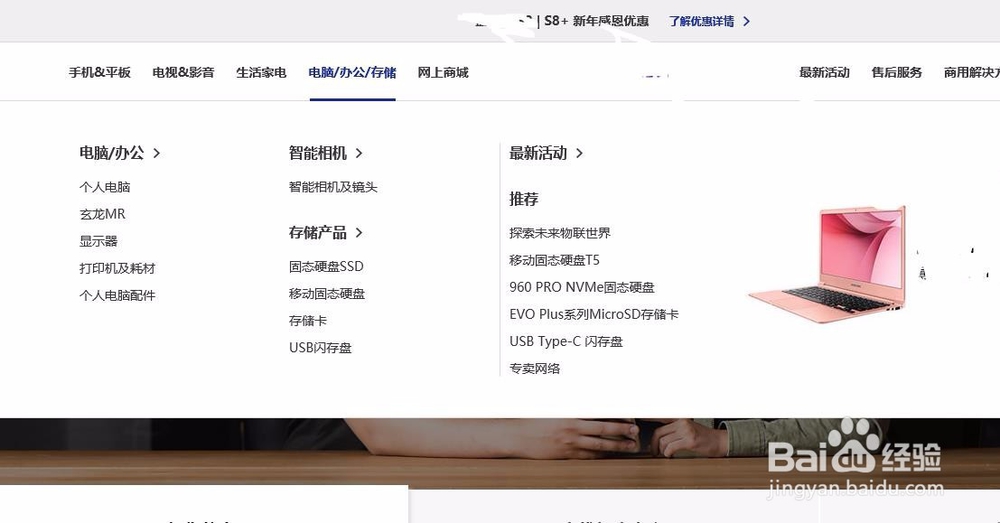Open 960 PRO NVMe固态硬盘 link

tap(582, 287)
